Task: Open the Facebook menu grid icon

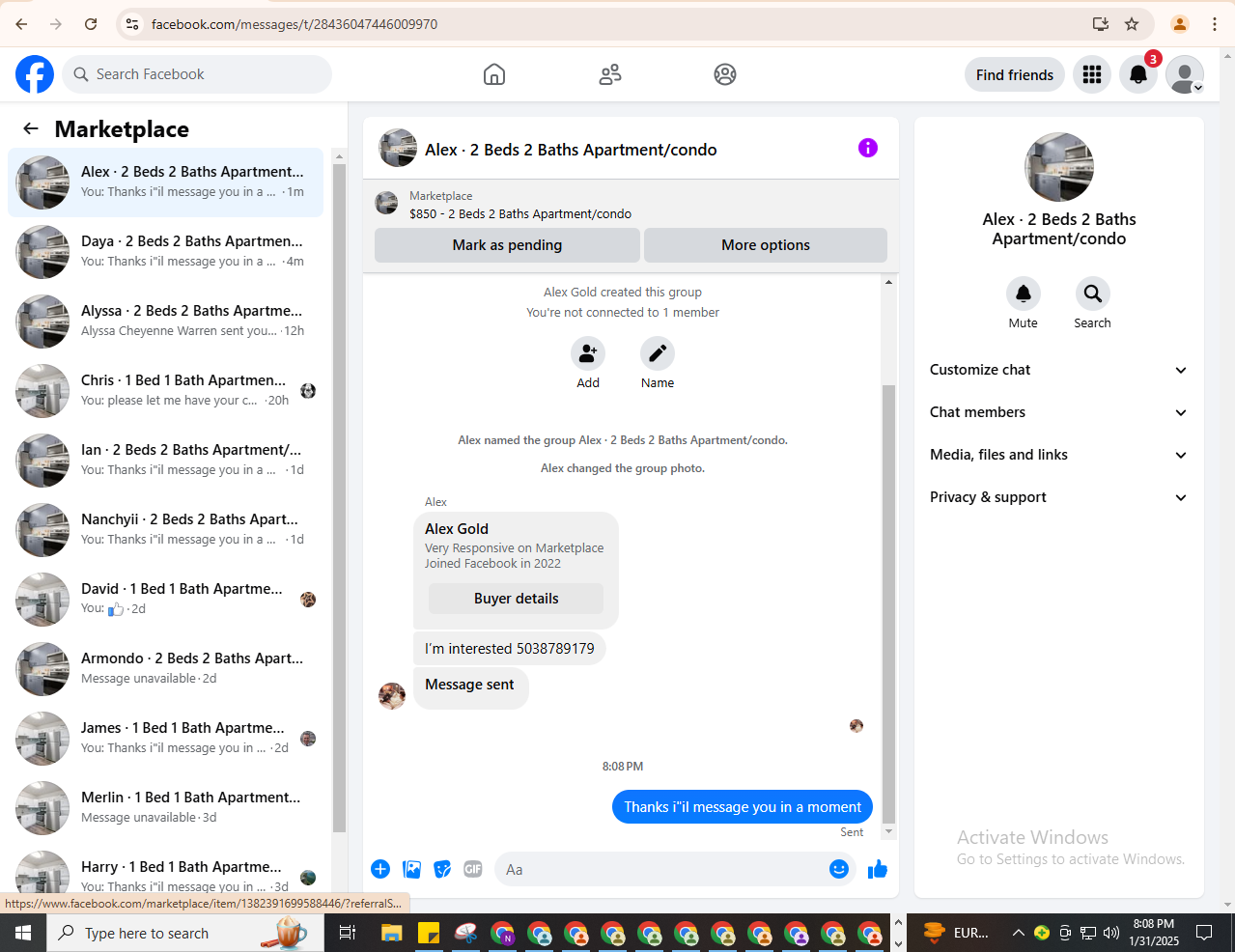Action: pos(1092,74)
